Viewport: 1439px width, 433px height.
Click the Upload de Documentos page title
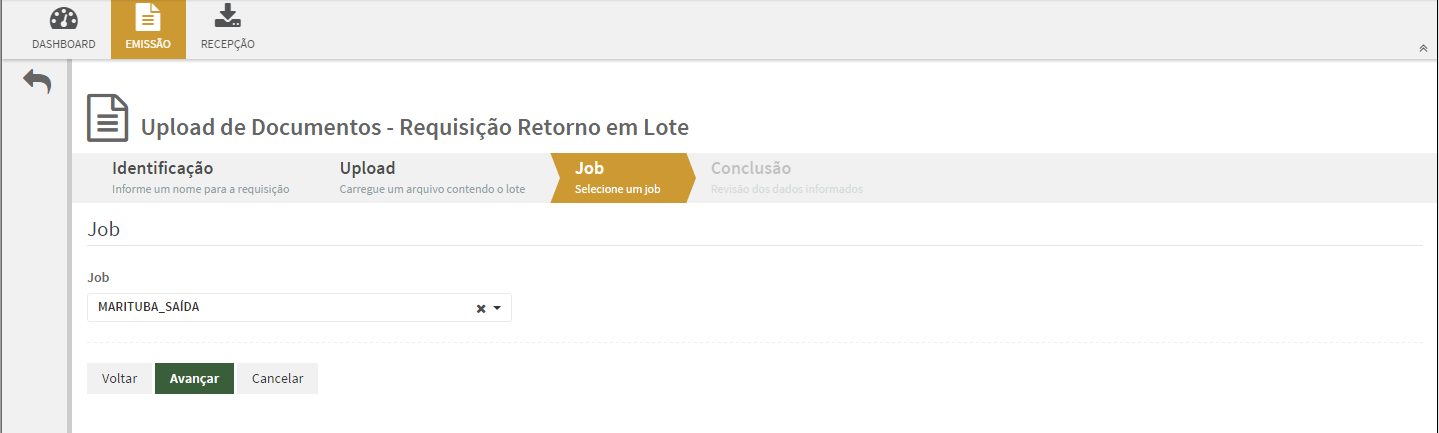[414, 128]
